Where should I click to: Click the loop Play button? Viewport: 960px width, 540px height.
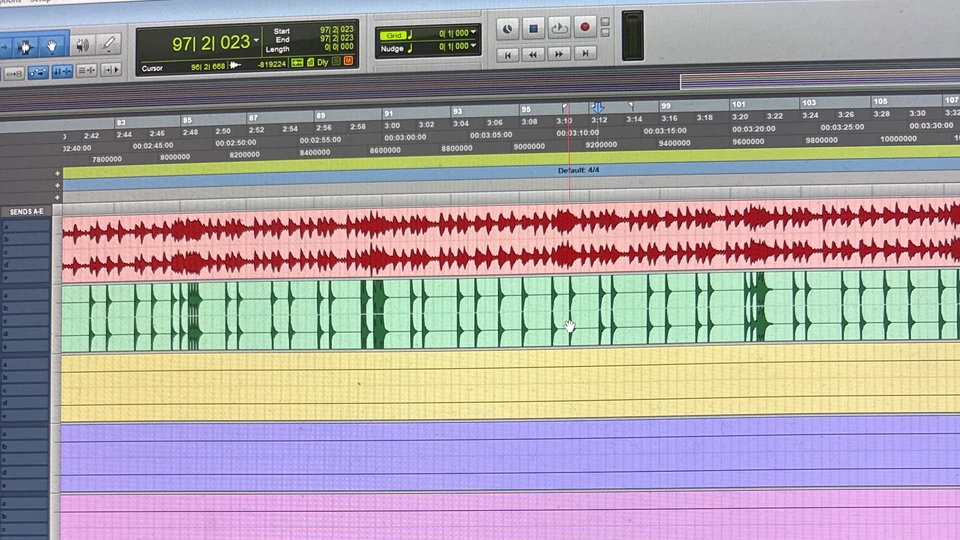point(560,28)
